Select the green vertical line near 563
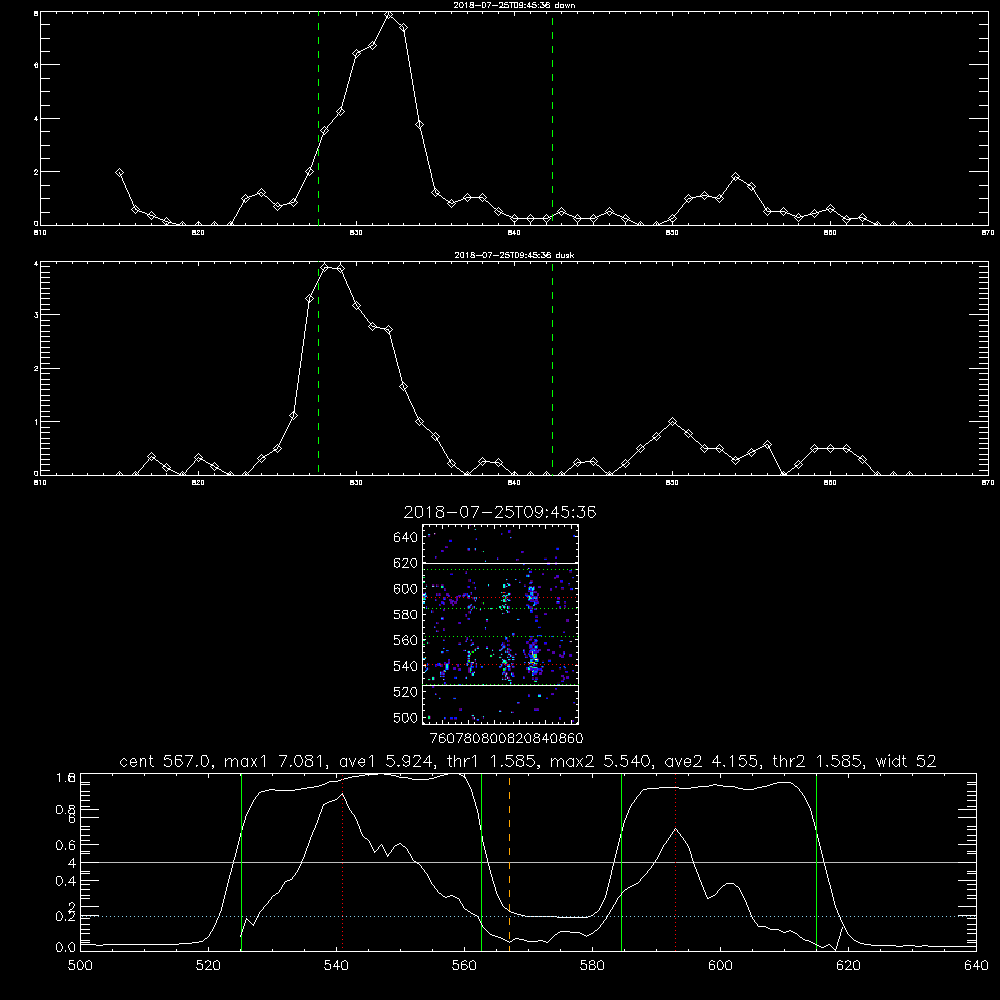 pos(482,861)
